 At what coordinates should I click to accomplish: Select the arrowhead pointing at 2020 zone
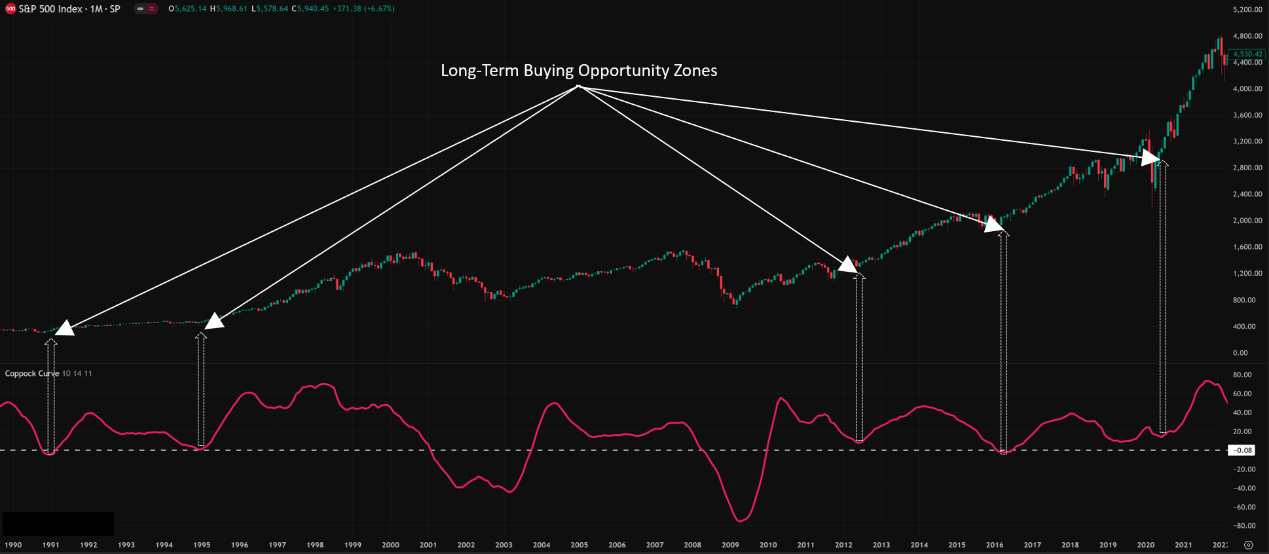[x=1150, y=157]
